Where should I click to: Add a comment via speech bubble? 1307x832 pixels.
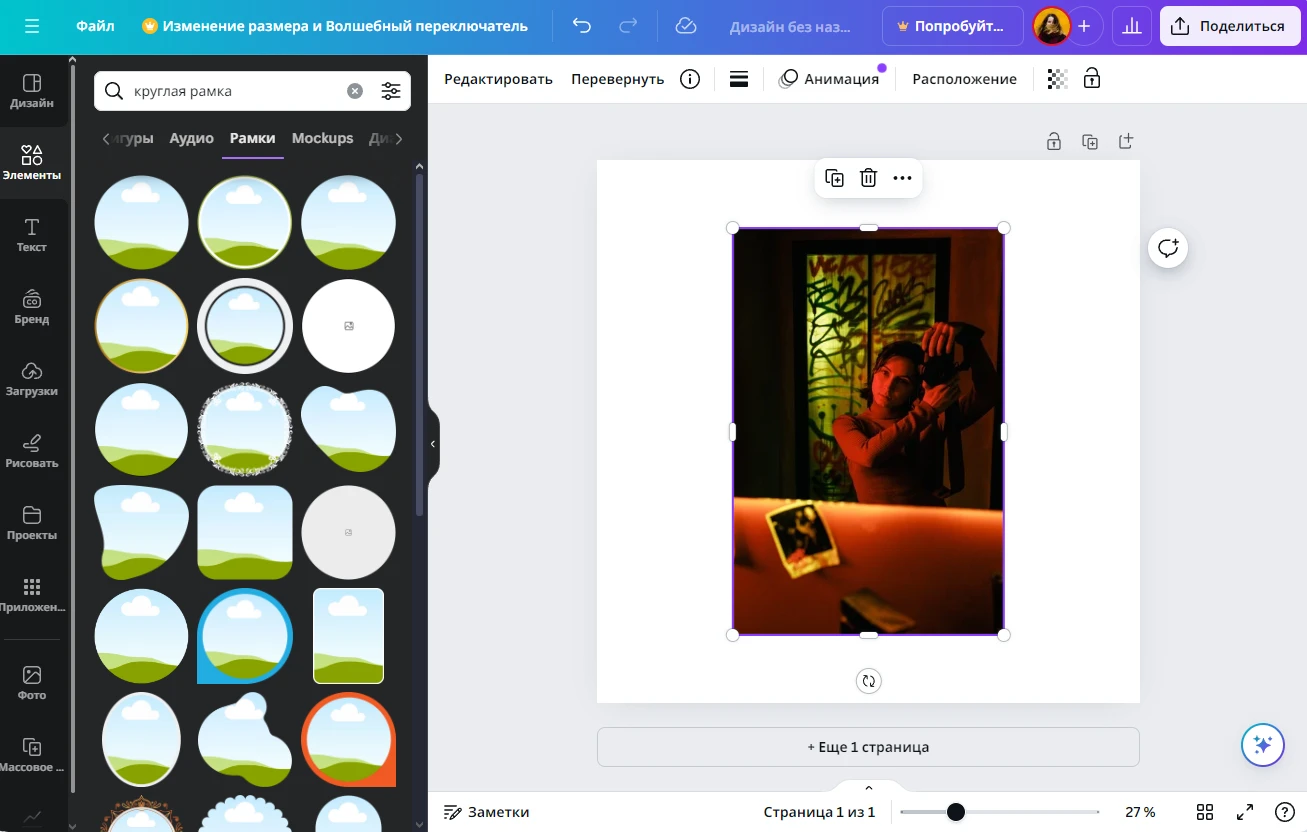1168,247
